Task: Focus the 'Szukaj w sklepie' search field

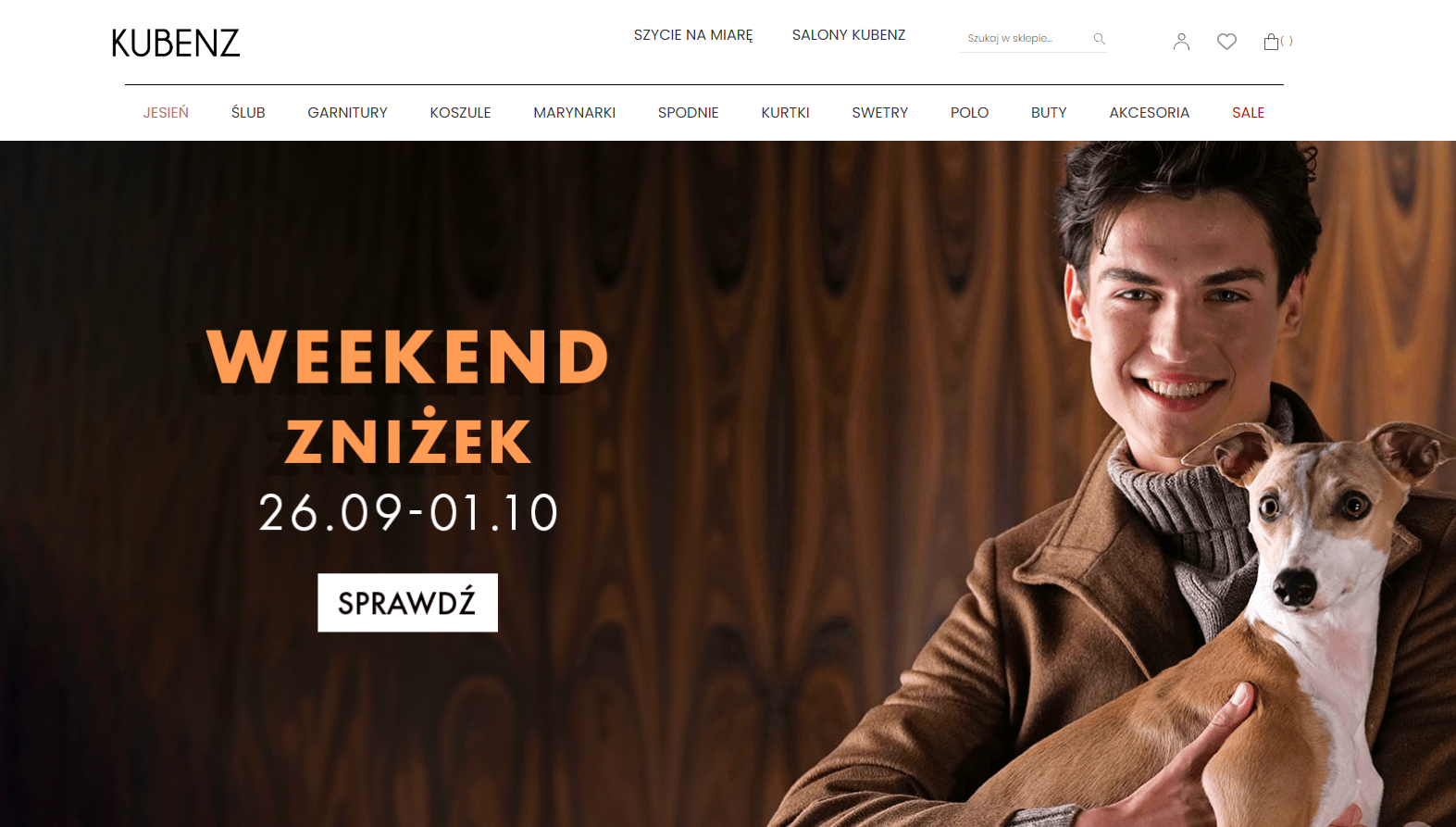Action: coord(1026,39)
